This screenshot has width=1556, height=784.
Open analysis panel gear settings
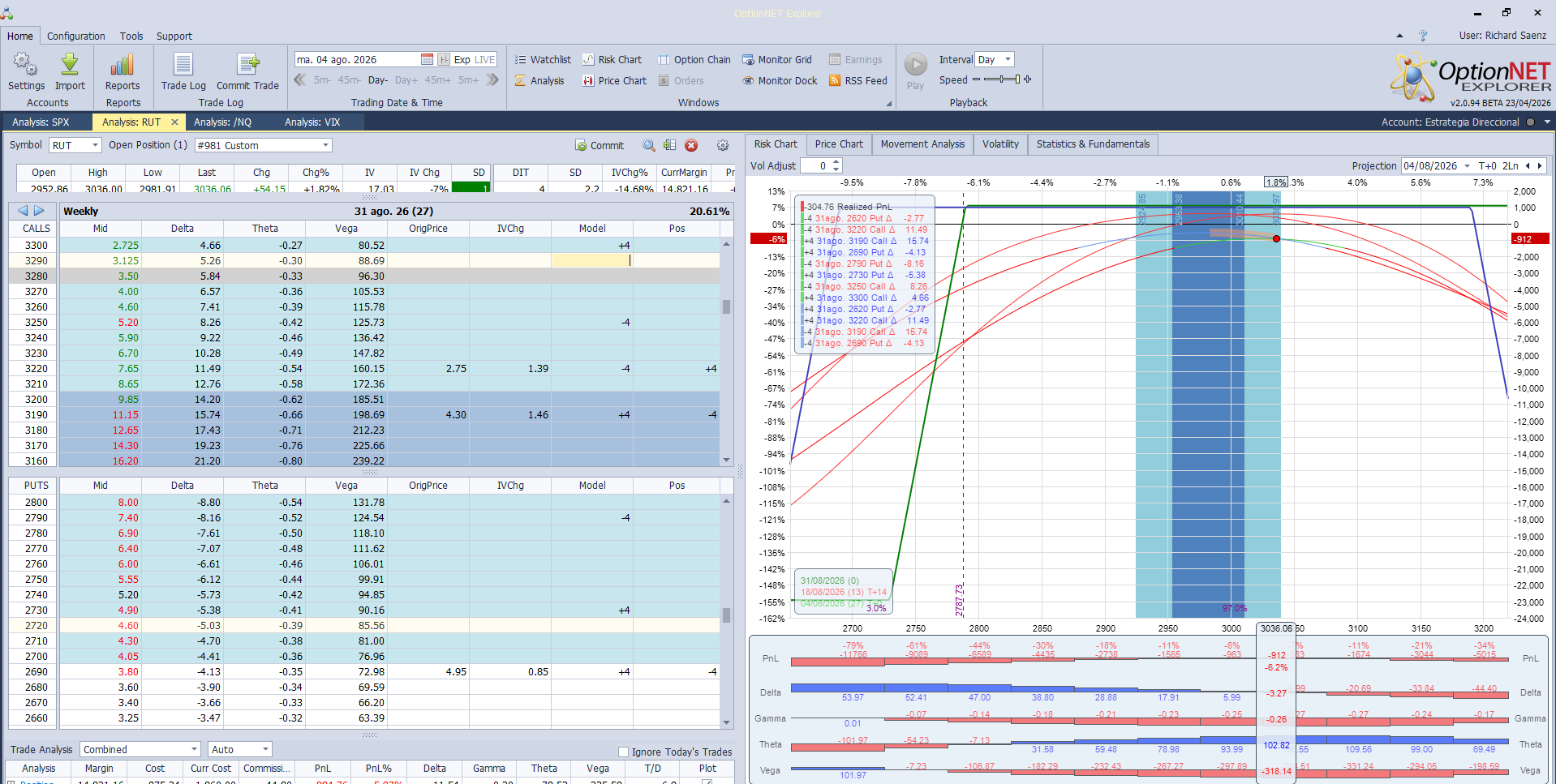723,145
